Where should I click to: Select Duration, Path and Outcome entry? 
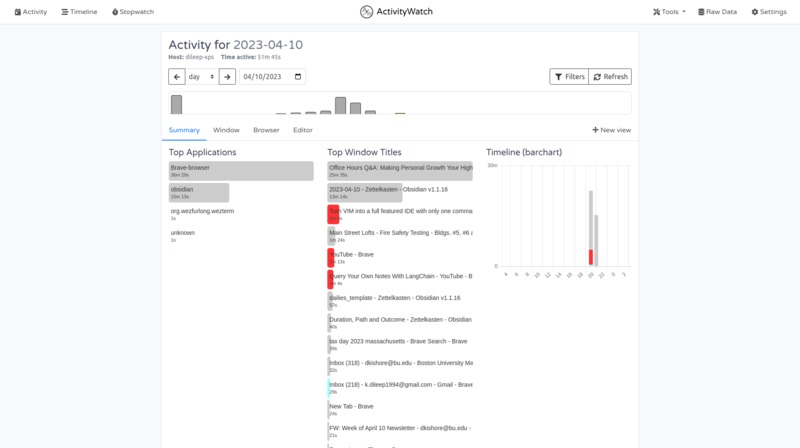tap(400, 322)
